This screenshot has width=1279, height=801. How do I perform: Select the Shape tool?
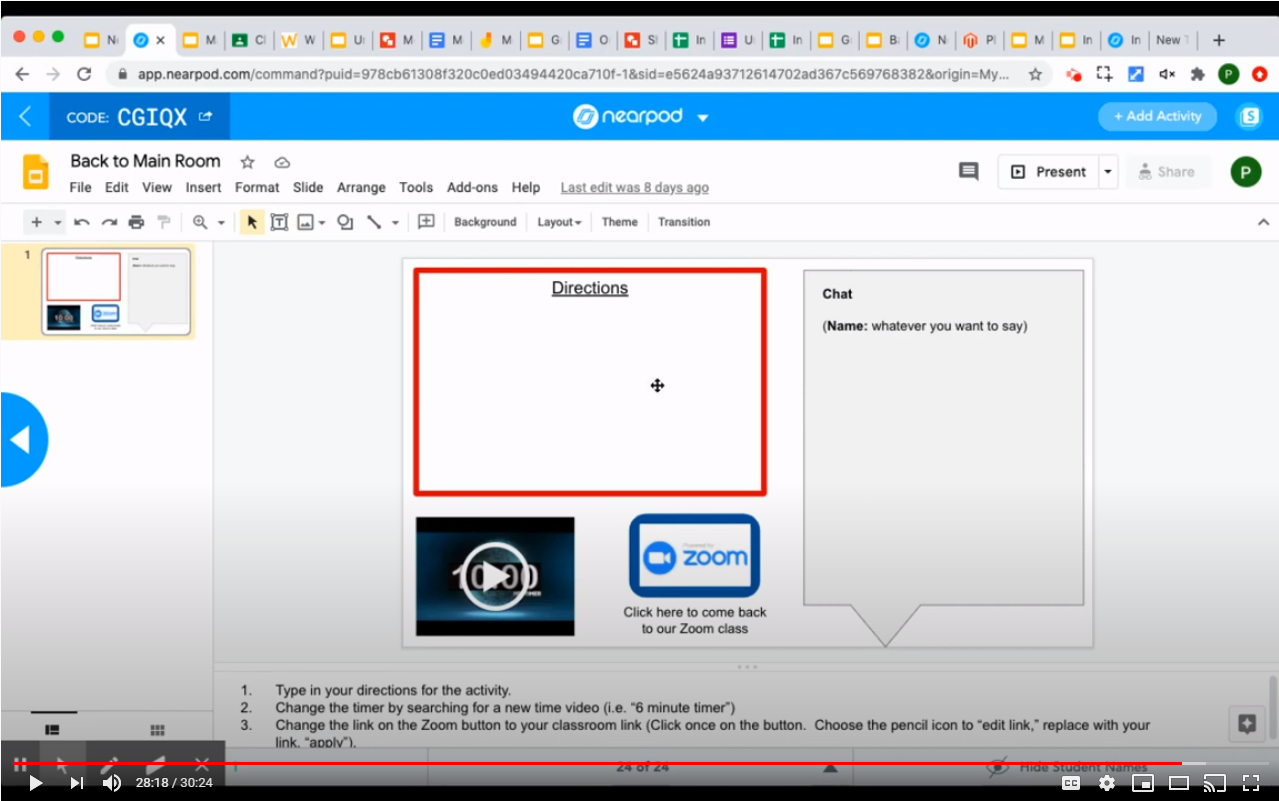[x=345, y=222]
